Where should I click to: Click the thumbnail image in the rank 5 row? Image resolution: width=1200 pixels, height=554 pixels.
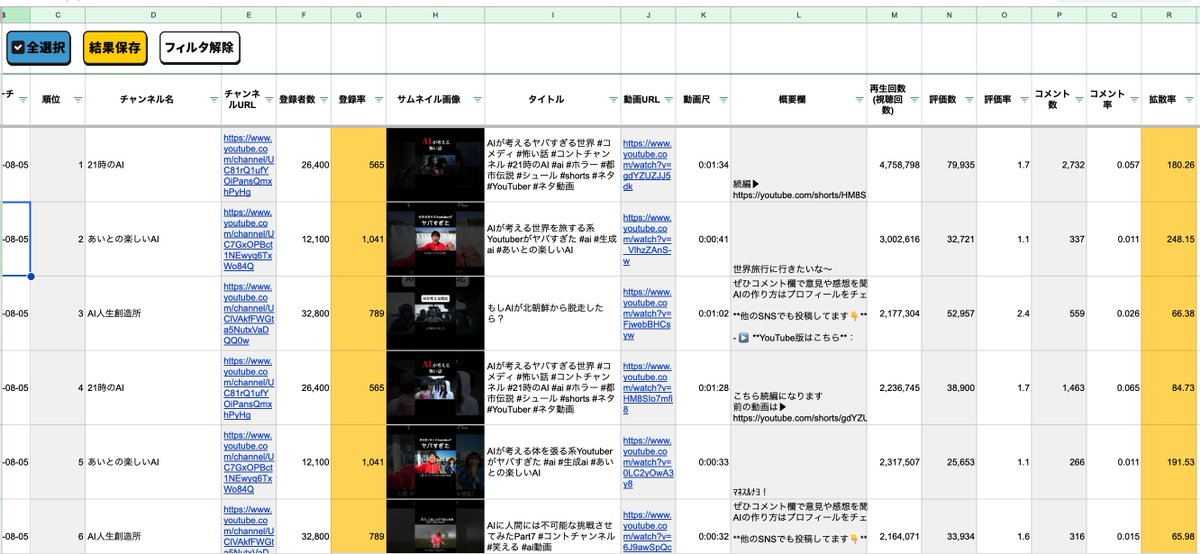tap(433, 461)
